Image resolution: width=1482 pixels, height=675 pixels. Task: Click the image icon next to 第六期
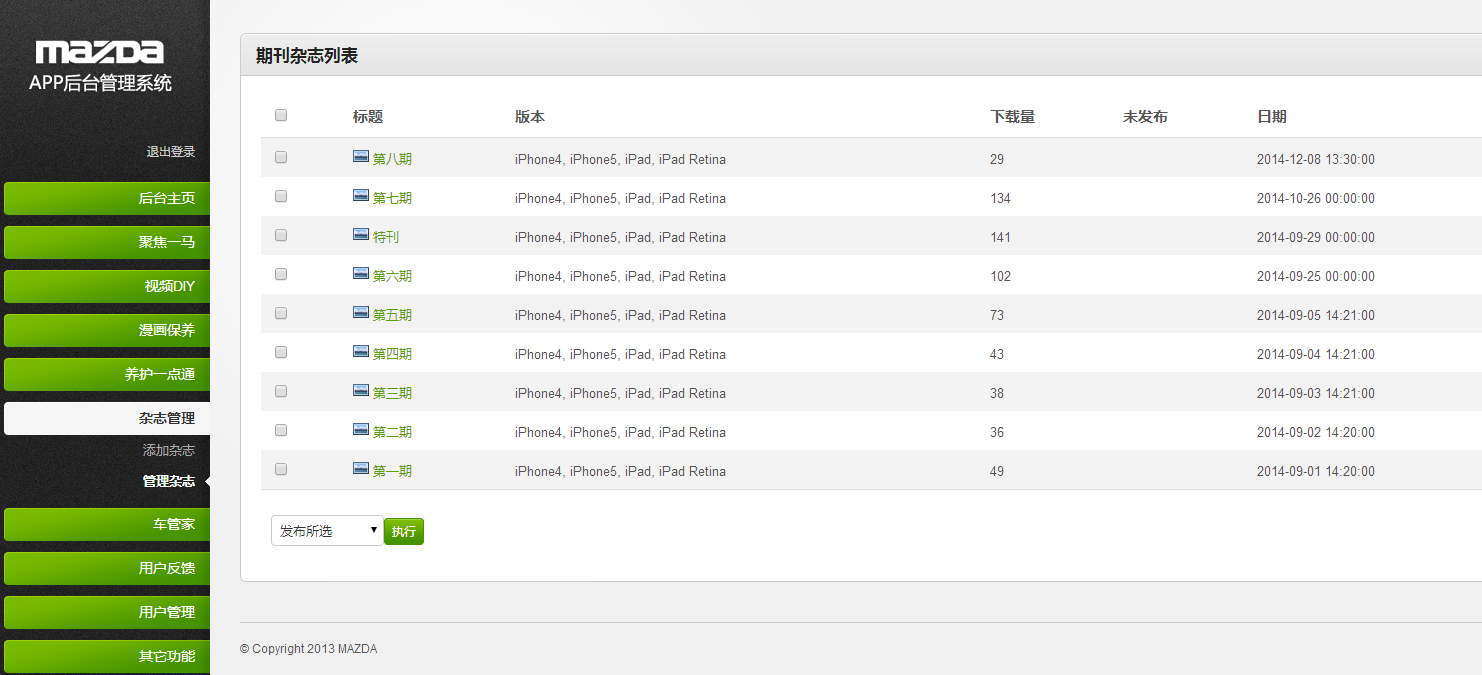[x=361, y=274]
